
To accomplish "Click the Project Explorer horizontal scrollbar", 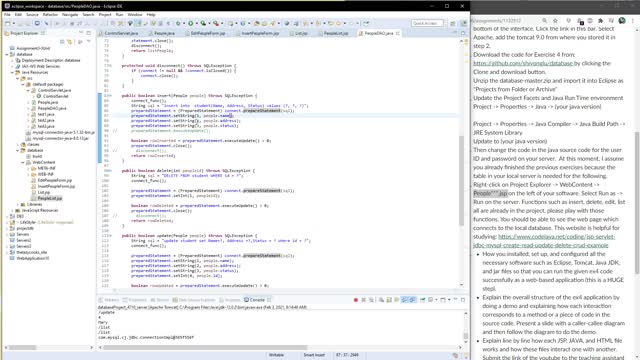I will (x=22, y=348).
